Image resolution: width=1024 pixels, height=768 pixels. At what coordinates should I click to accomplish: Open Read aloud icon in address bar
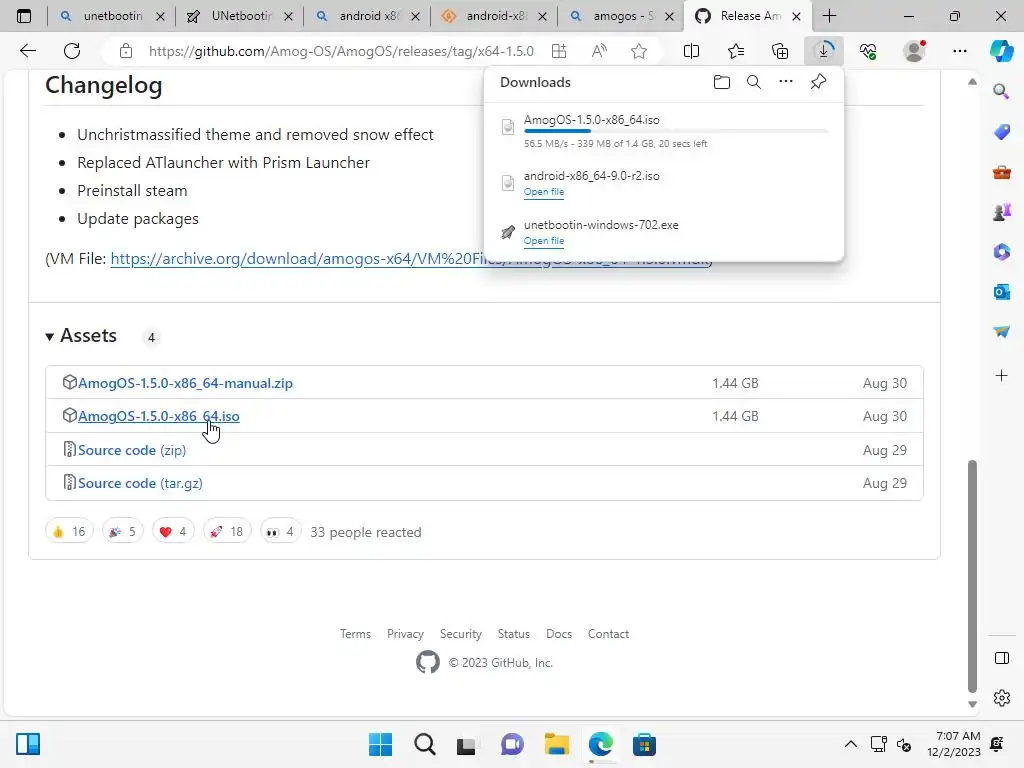(599, 51)
